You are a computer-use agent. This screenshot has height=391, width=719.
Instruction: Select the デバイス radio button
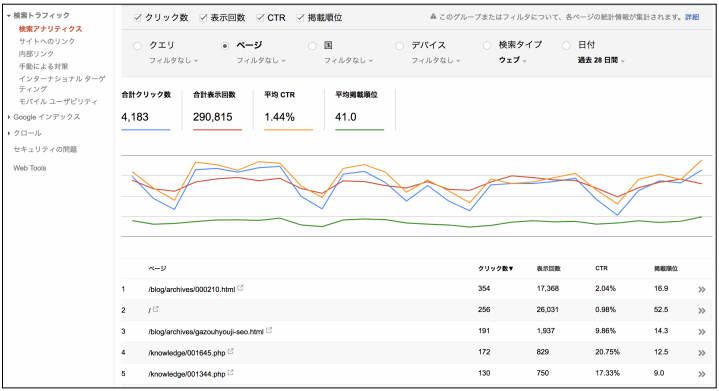(x=399, y=46)
